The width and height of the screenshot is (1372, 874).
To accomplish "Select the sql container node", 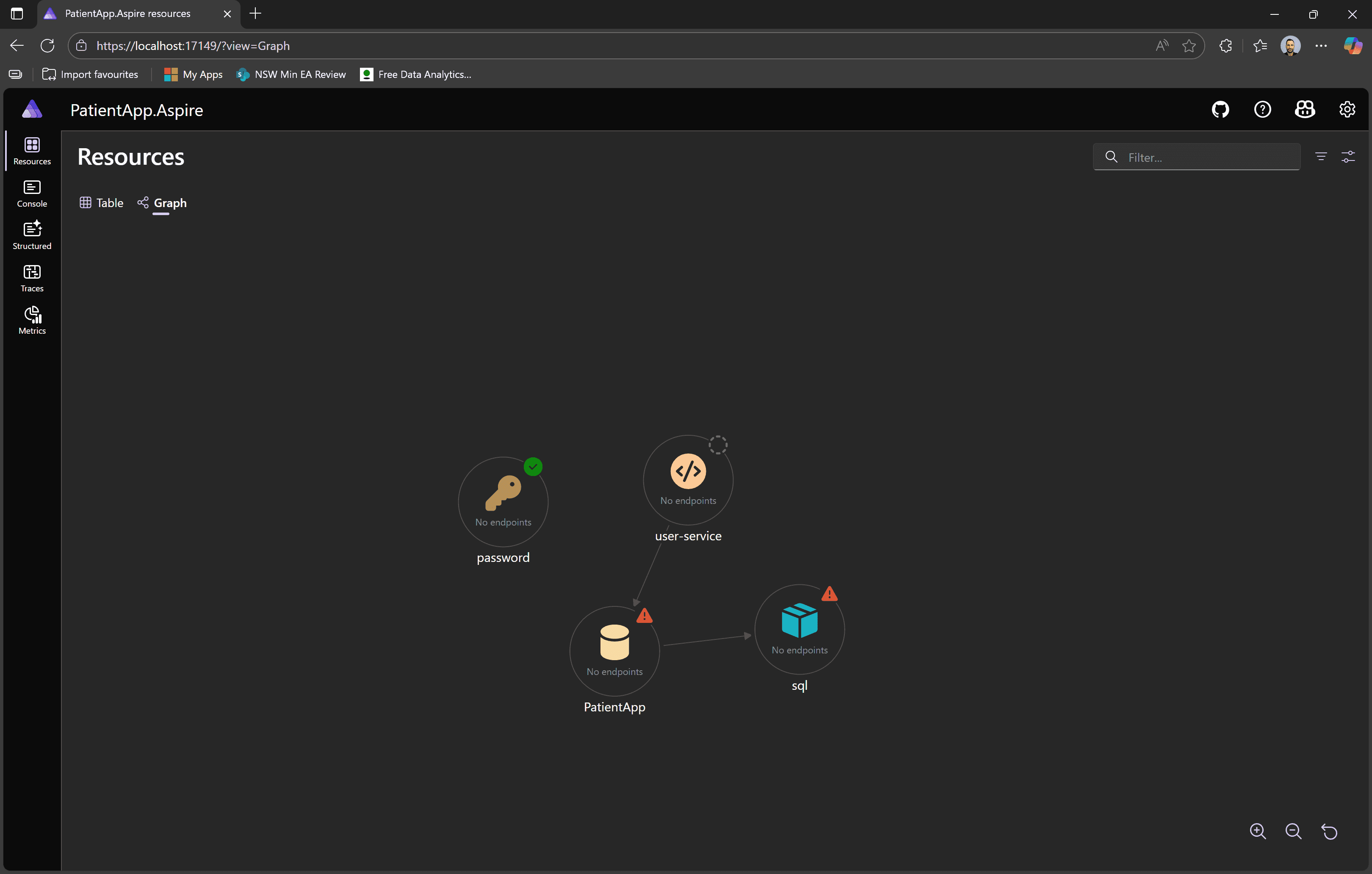I will click(x=799, y=628).
